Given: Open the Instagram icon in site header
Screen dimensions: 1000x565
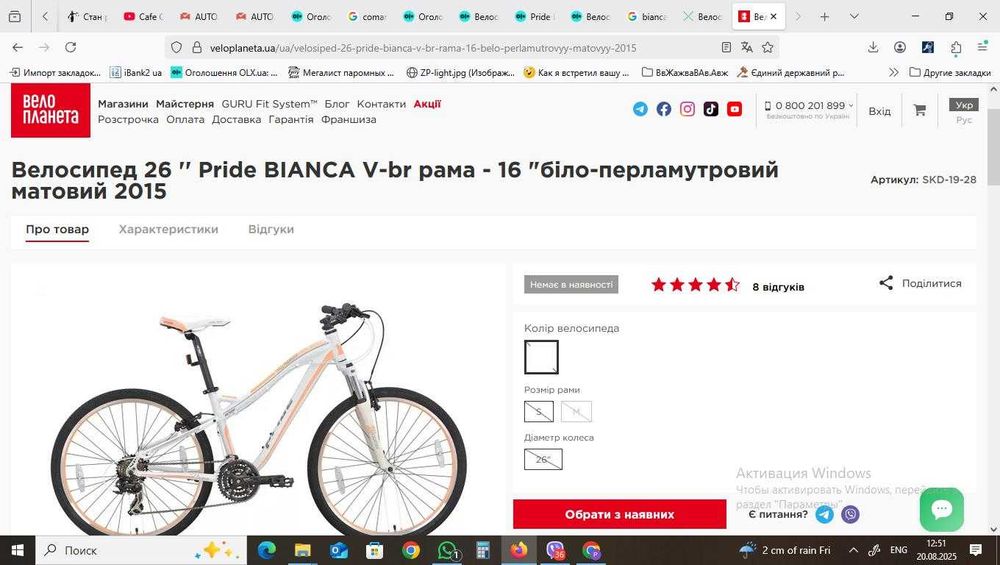Looking at the screenshot, I should click(x=688, y=109).
